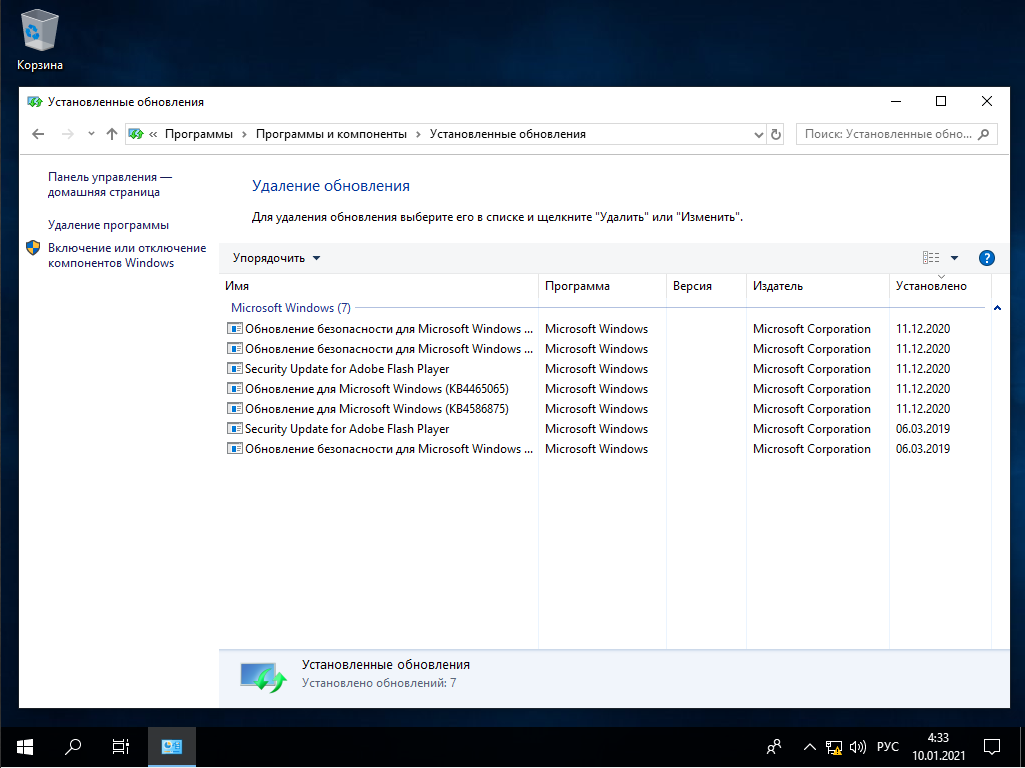This screenshot has height=768, width=1025.
Task: Open the 'Удаление программы' link
Action: (x=109, y=225)
